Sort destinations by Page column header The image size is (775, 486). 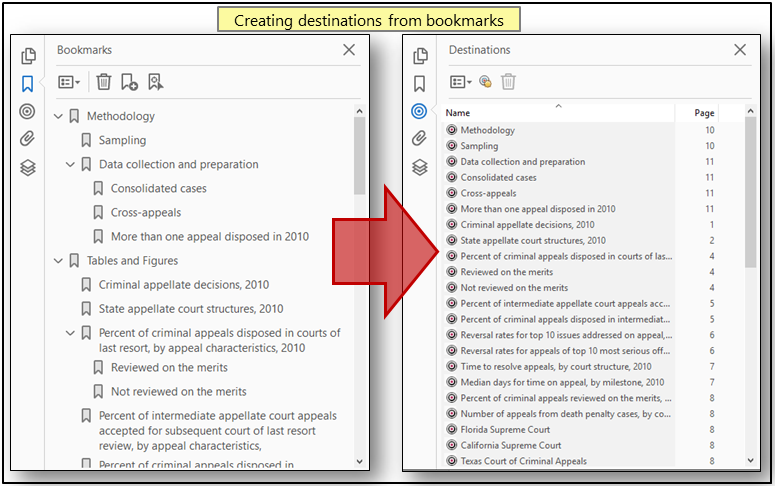click(704, 113)
